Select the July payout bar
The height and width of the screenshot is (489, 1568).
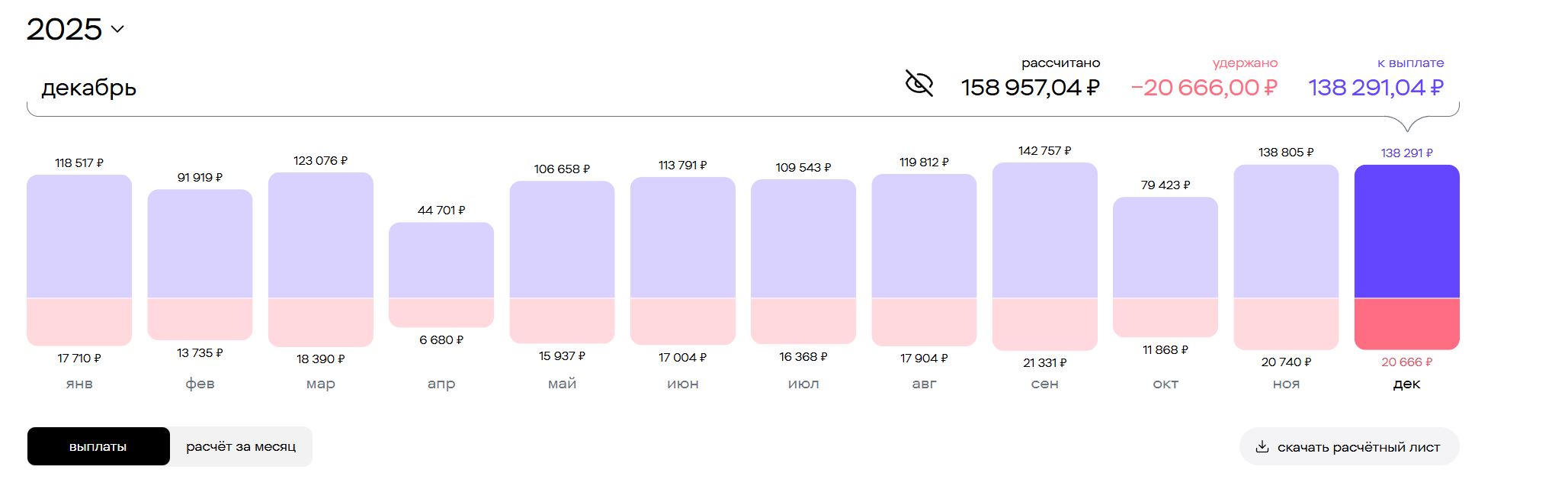(803, 239)
